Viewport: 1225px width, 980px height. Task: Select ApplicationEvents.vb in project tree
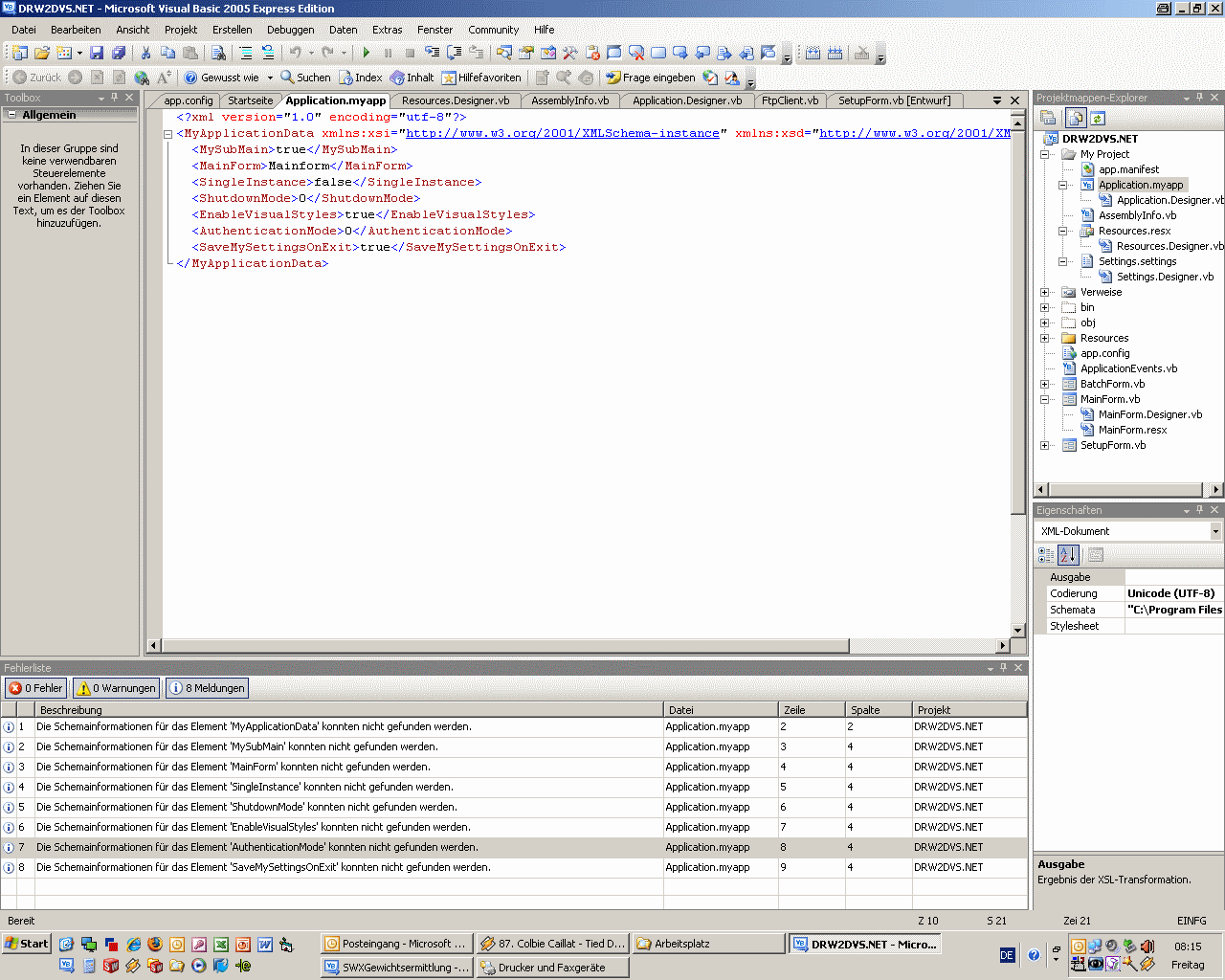point(1128,368)
